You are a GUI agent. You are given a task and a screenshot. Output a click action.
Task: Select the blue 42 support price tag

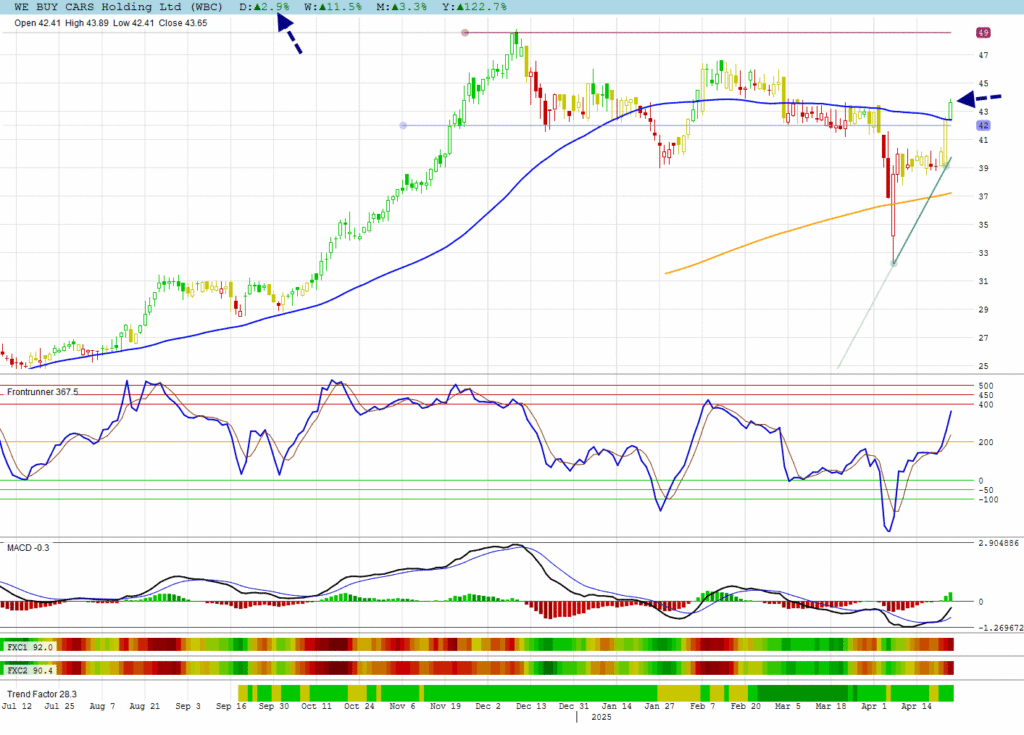coord(984,125)
